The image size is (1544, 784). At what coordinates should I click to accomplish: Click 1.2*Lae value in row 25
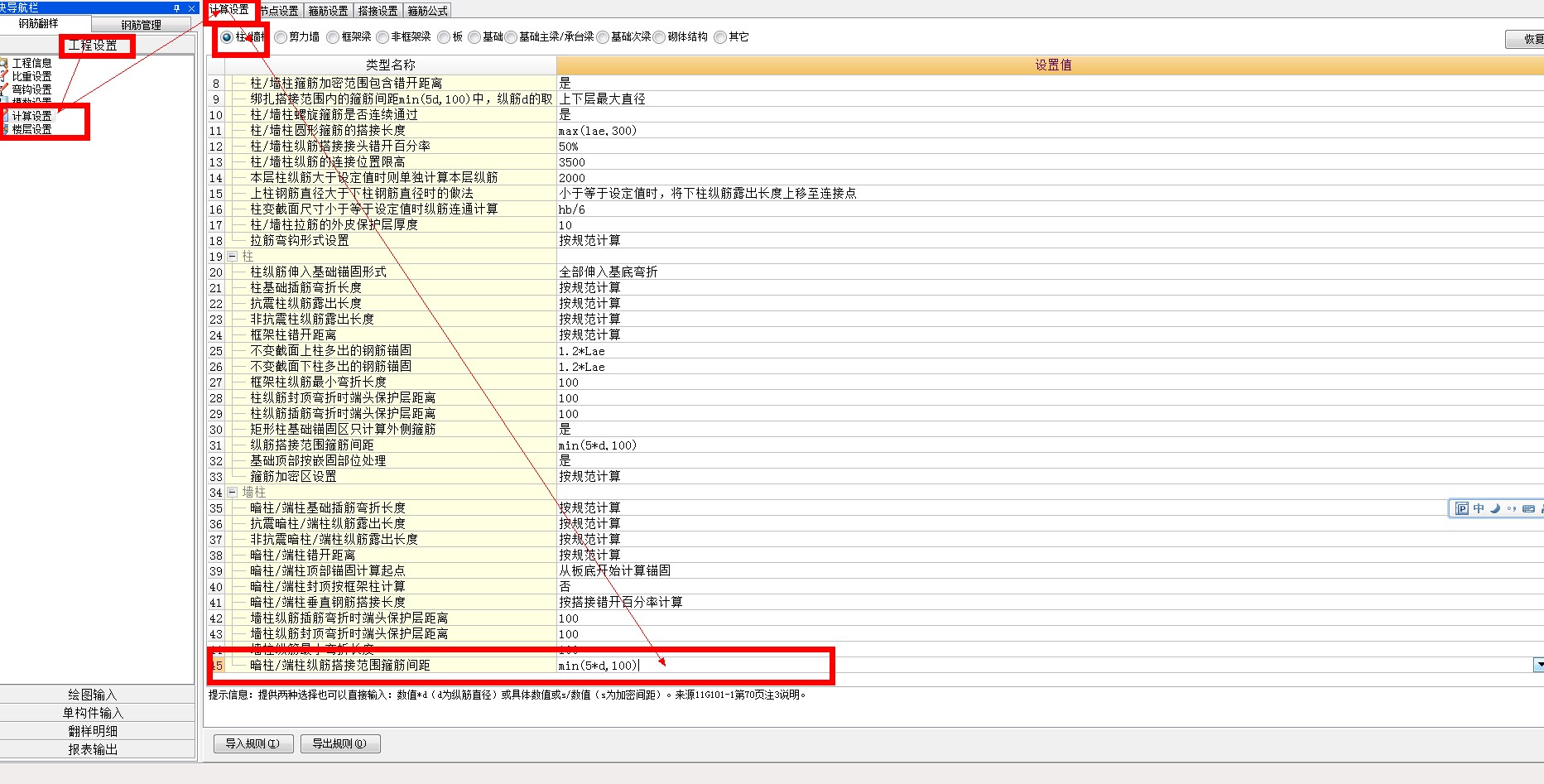pyautogui.click(x=582, y=351)
